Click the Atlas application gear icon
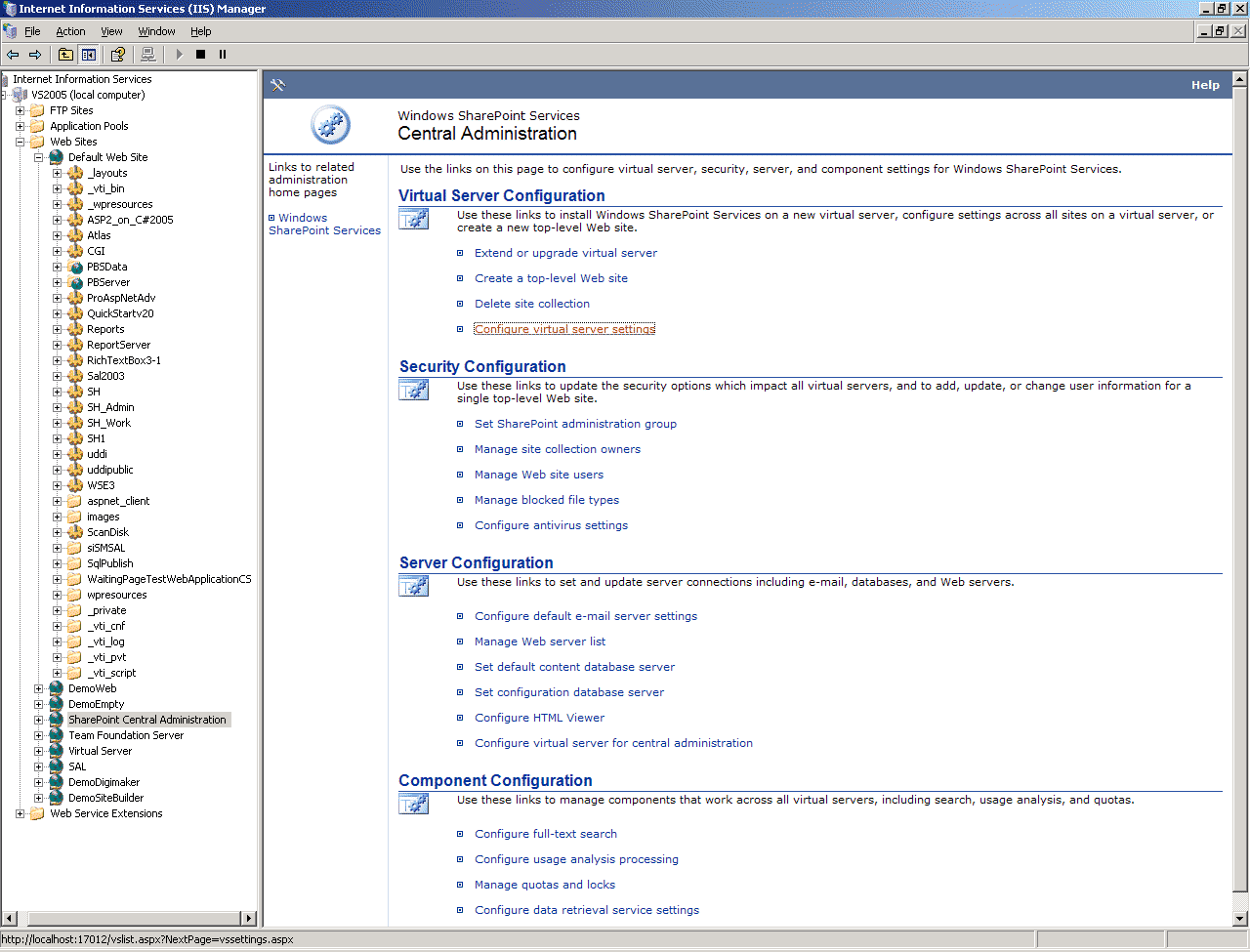 click(x=75, y=235)
